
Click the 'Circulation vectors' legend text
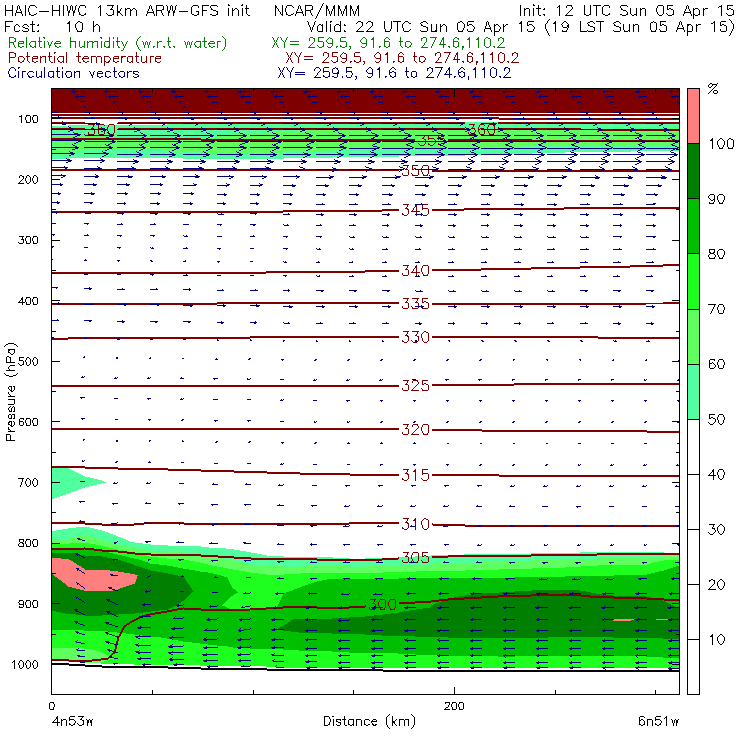click(x=73, y=73)
